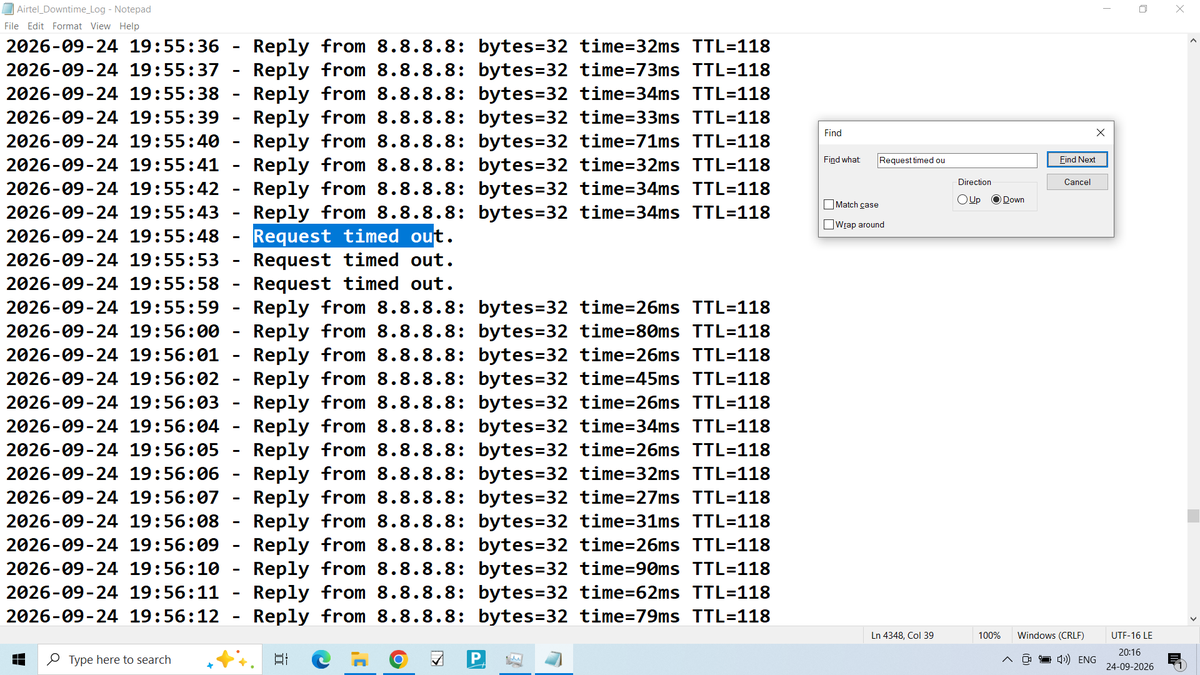The height and width of the screenshot is (675, 1200).
Task: Switch to Google Chrome on the taskbar
Action: click(398, 660)
